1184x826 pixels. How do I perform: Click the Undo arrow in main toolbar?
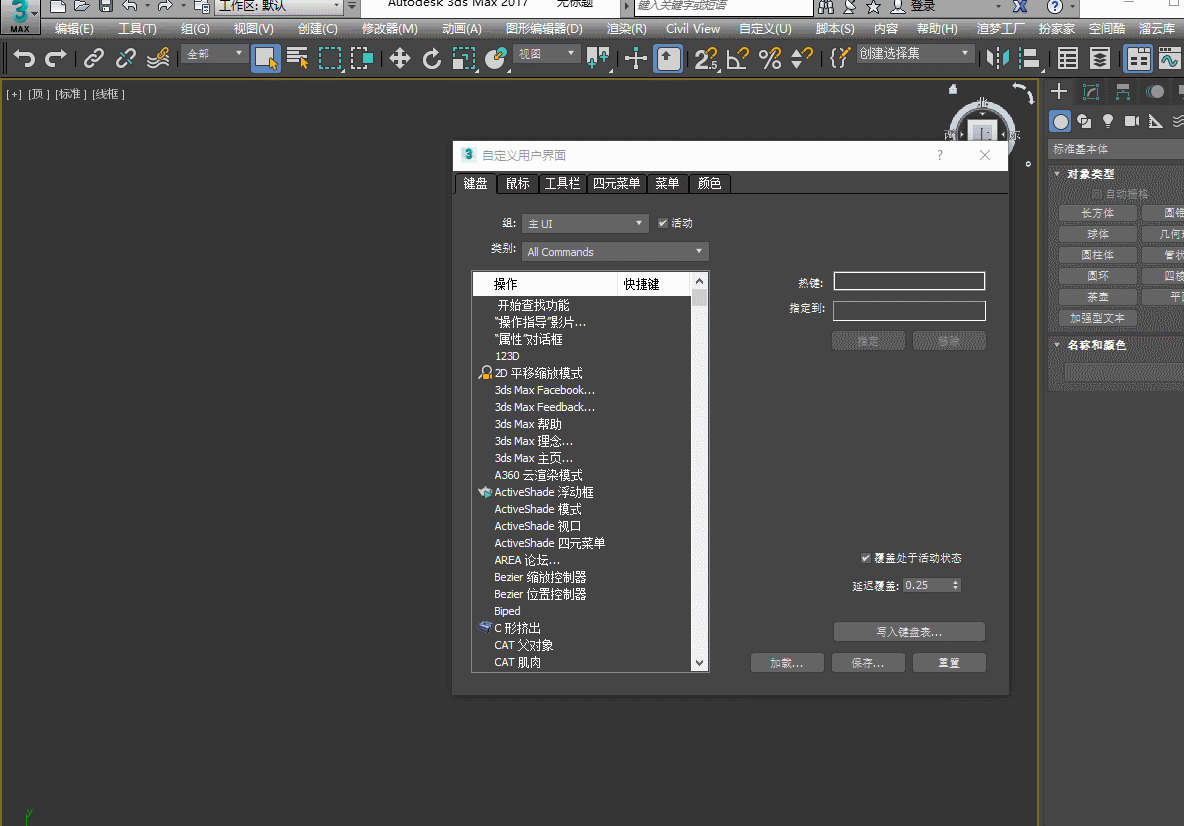(x=24, y=58)
